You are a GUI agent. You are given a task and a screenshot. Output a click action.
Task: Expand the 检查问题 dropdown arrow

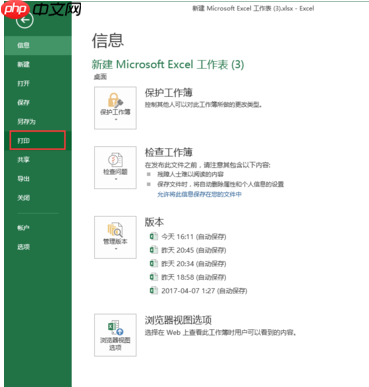tap(116, 179)
